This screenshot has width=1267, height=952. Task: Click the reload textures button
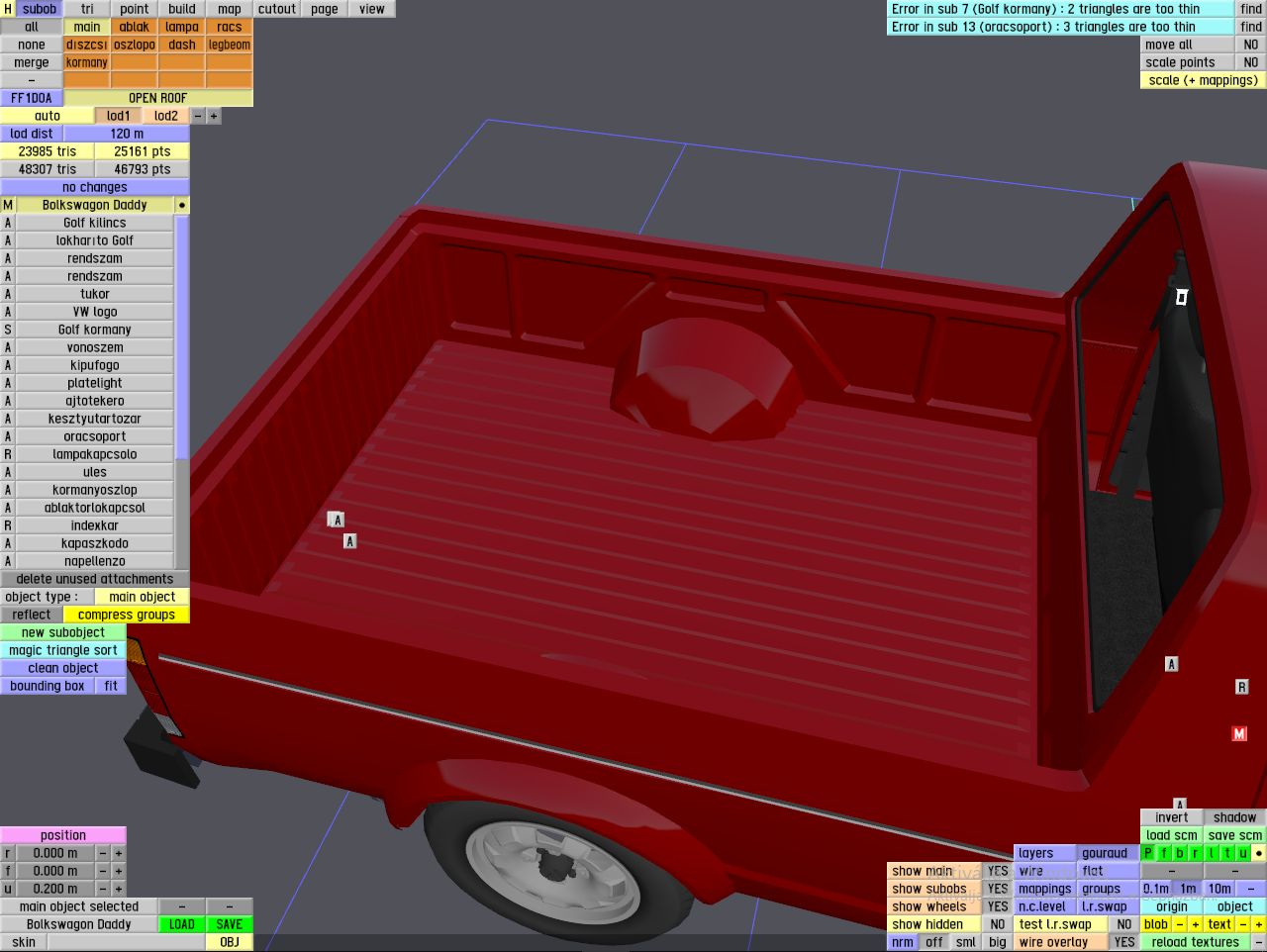1196,942
